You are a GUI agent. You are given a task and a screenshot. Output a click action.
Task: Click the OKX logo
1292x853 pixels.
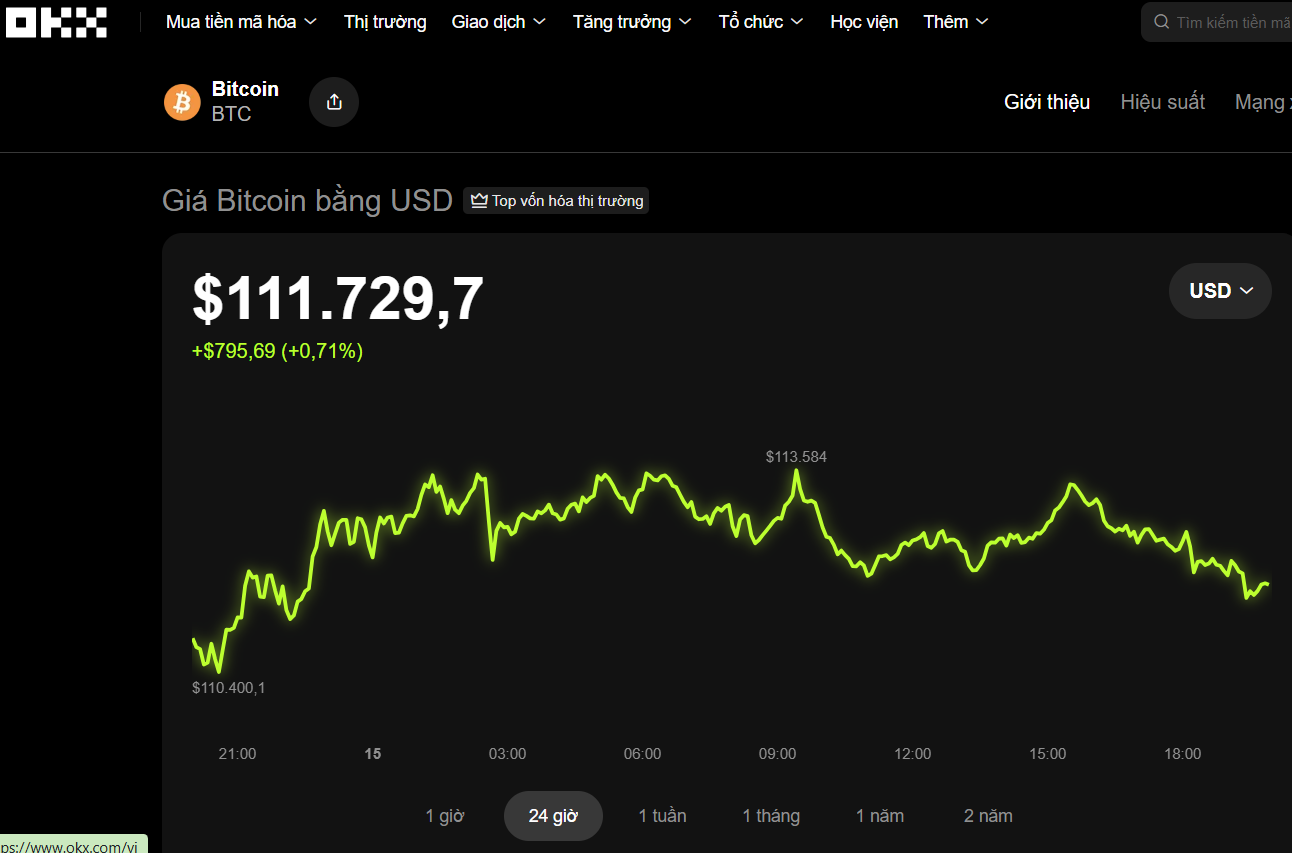click(56, 22)
